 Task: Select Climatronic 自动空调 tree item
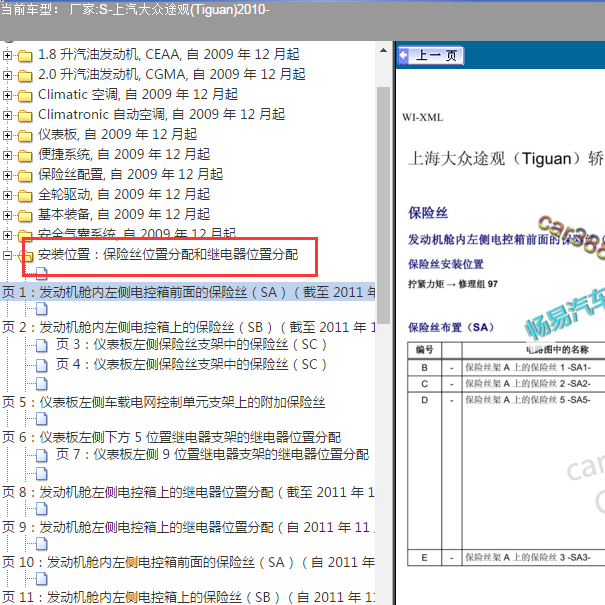(161, 115)
